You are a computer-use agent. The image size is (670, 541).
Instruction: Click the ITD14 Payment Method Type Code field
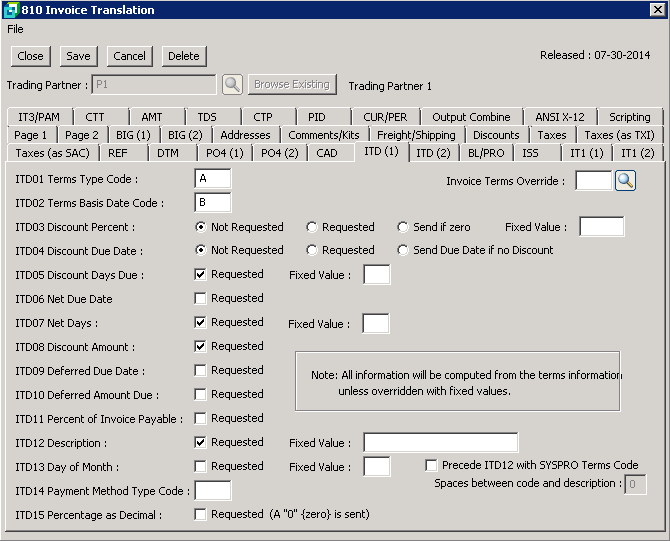click(x=212, y=491)
